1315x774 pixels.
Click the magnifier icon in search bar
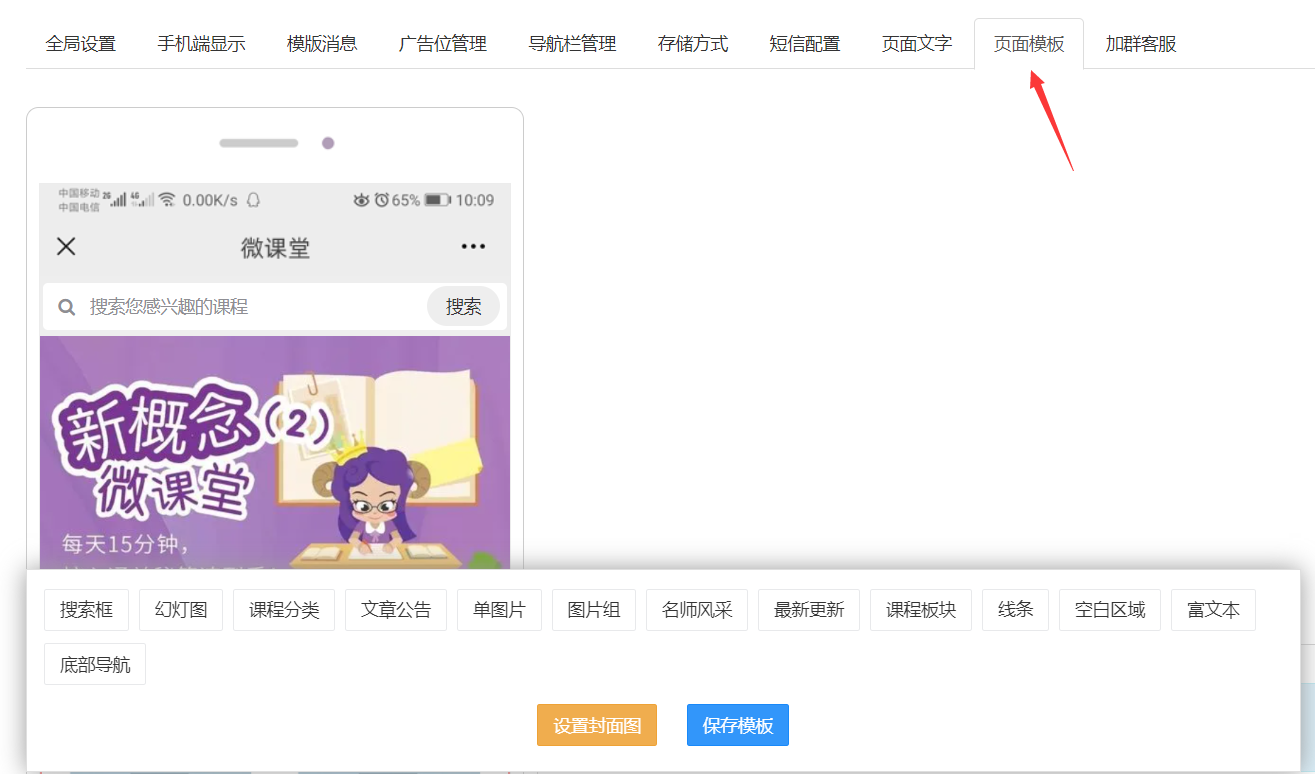pos(67,307)
